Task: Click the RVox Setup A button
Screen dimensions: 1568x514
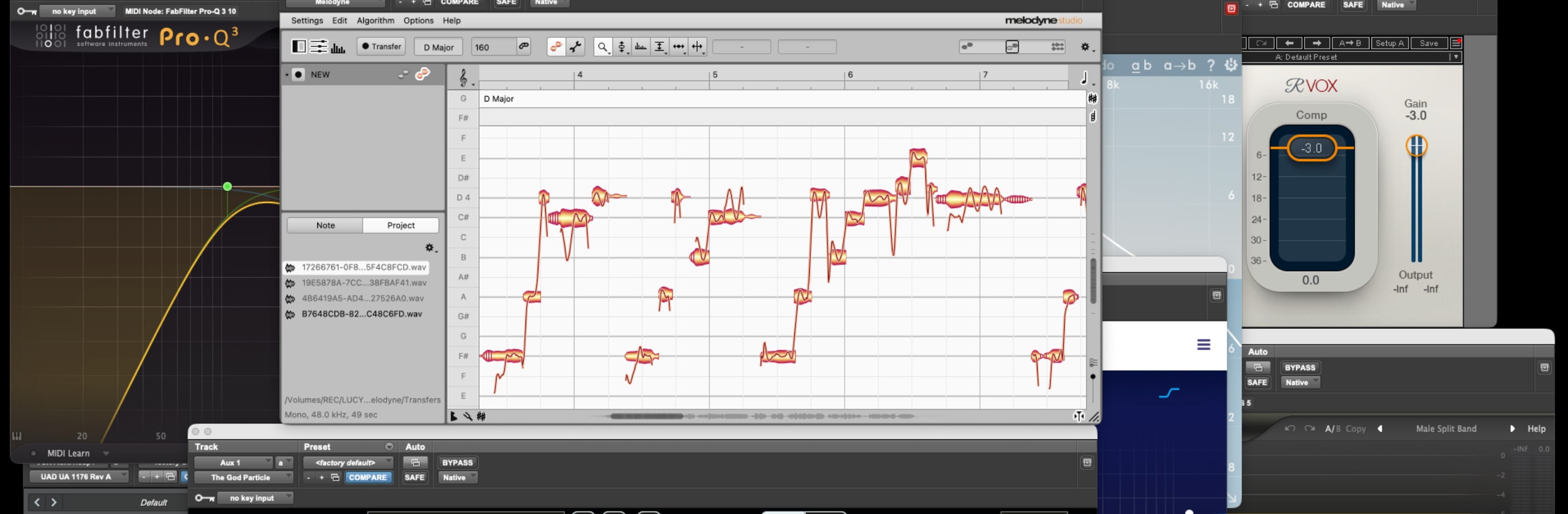Action: click(x=1389, y=43)
